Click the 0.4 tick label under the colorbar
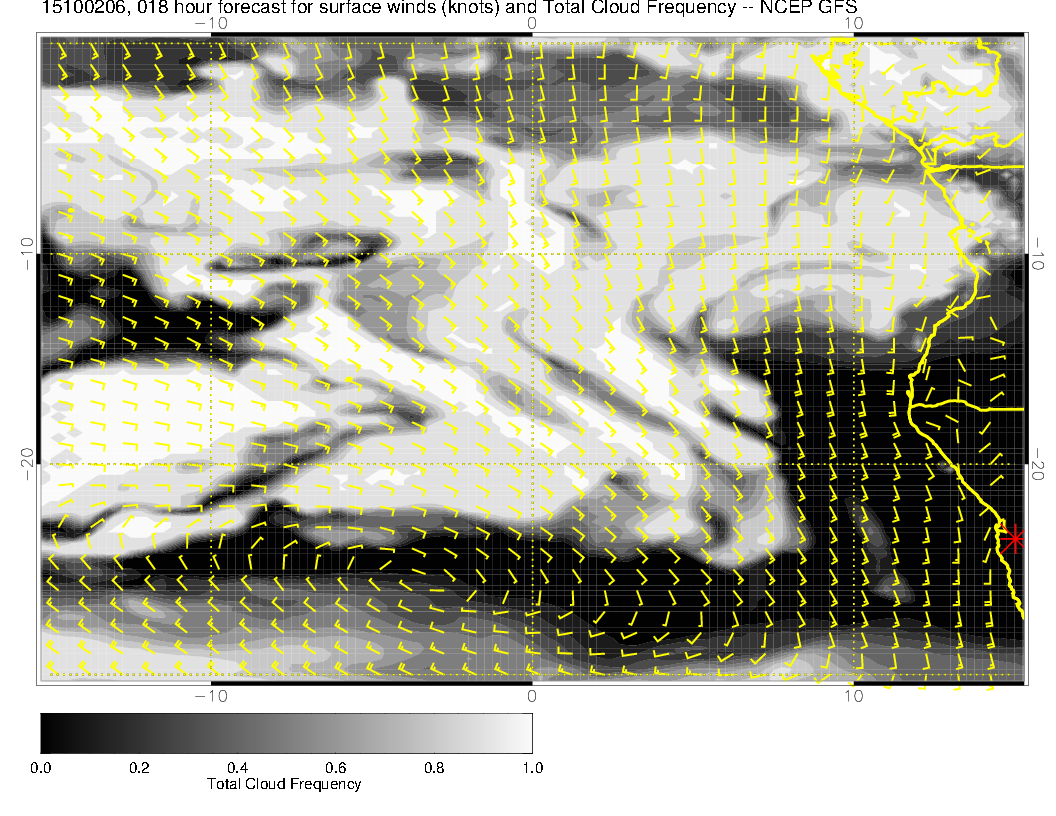 [237, 768]
